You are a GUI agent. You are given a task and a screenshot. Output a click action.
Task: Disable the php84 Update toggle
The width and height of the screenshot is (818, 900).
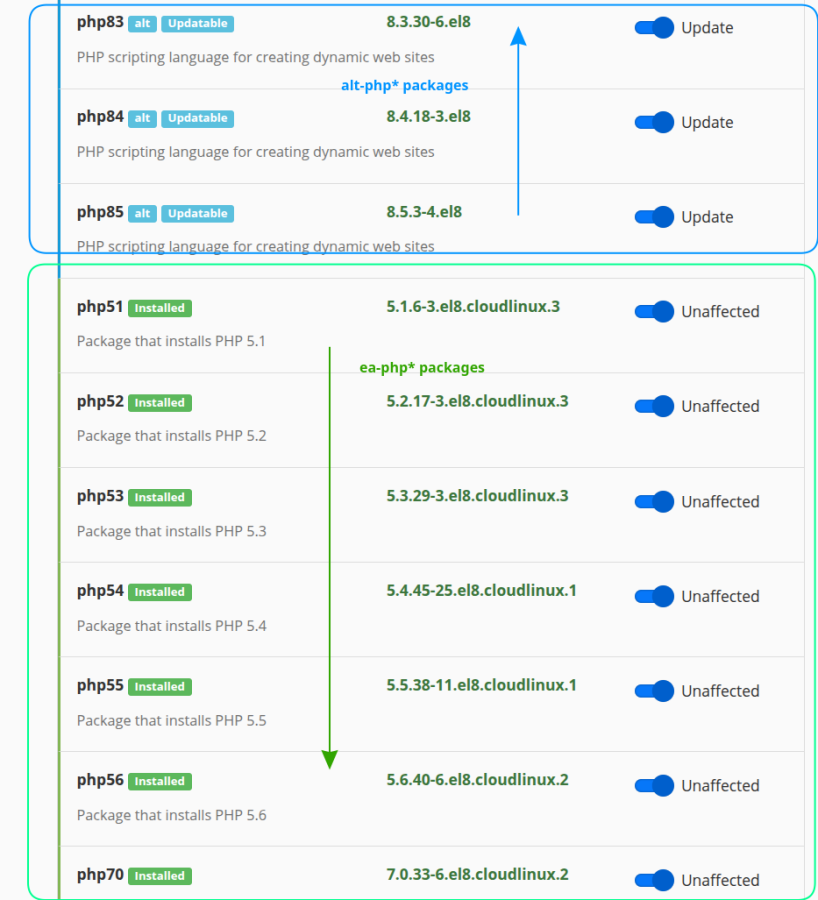(654, 122)
